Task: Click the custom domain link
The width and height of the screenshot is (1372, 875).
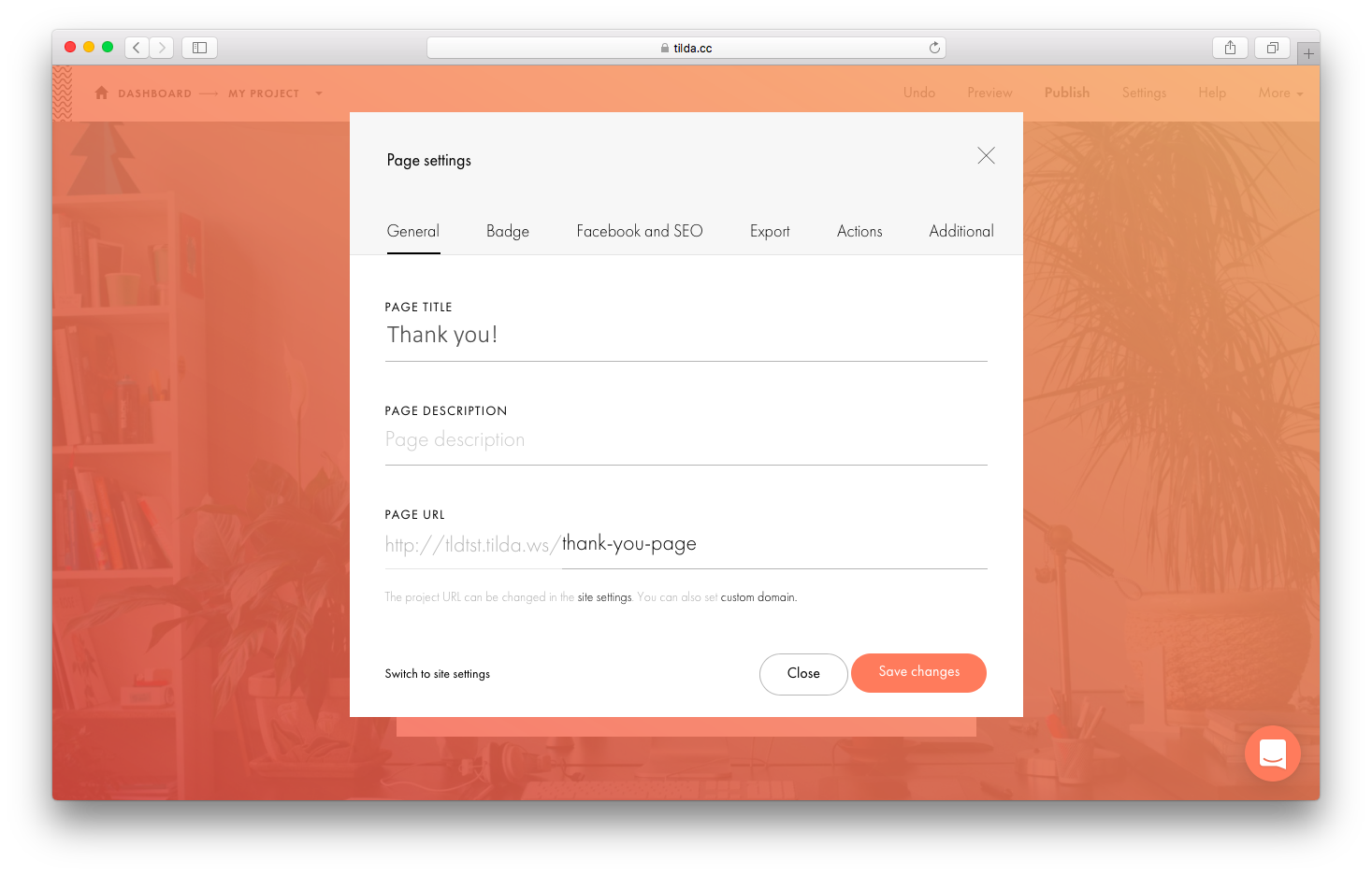Action: (x=758, y=596)
